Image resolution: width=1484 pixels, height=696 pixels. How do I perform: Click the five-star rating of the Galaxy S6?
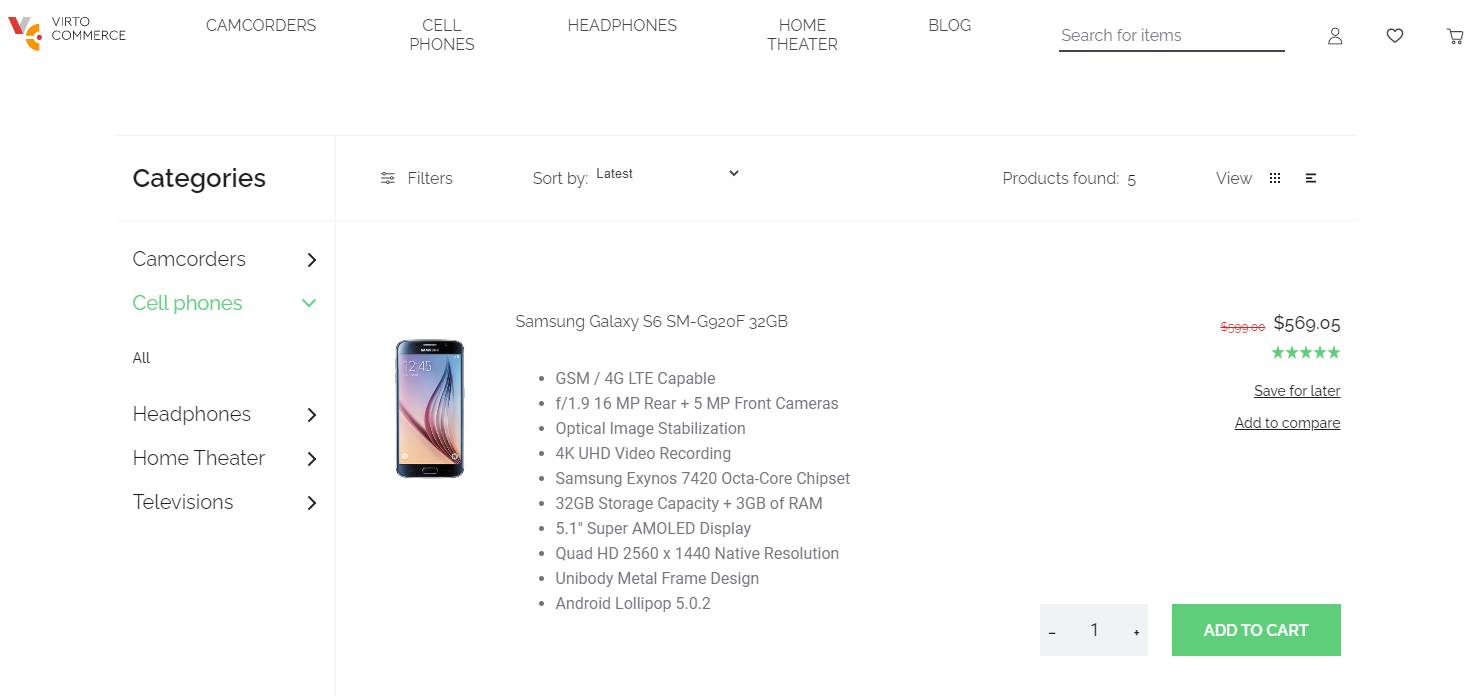click(x=1306, y=352)
